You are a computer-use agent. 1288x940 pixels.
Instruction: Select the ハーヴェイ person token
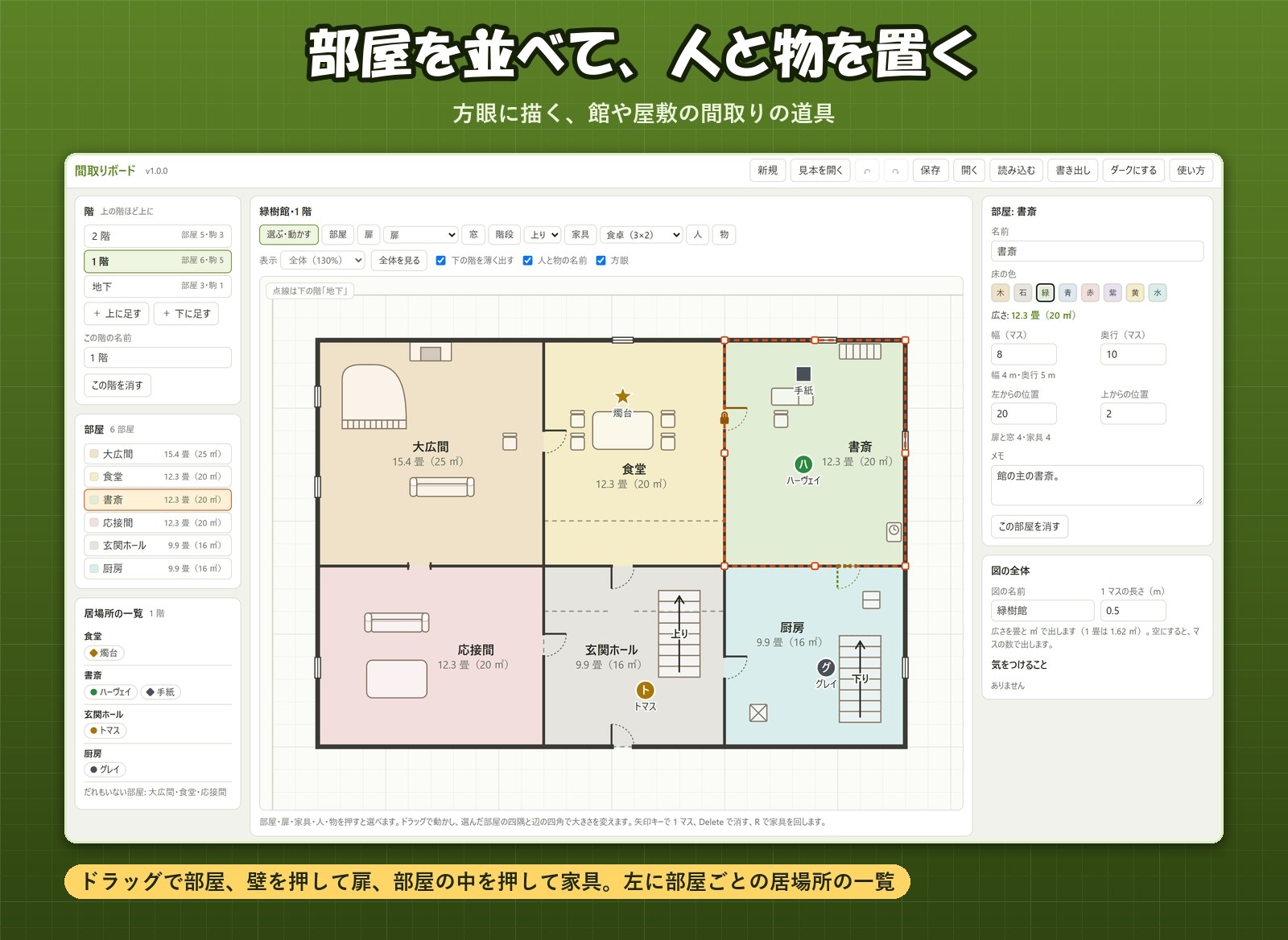point(803,464)
